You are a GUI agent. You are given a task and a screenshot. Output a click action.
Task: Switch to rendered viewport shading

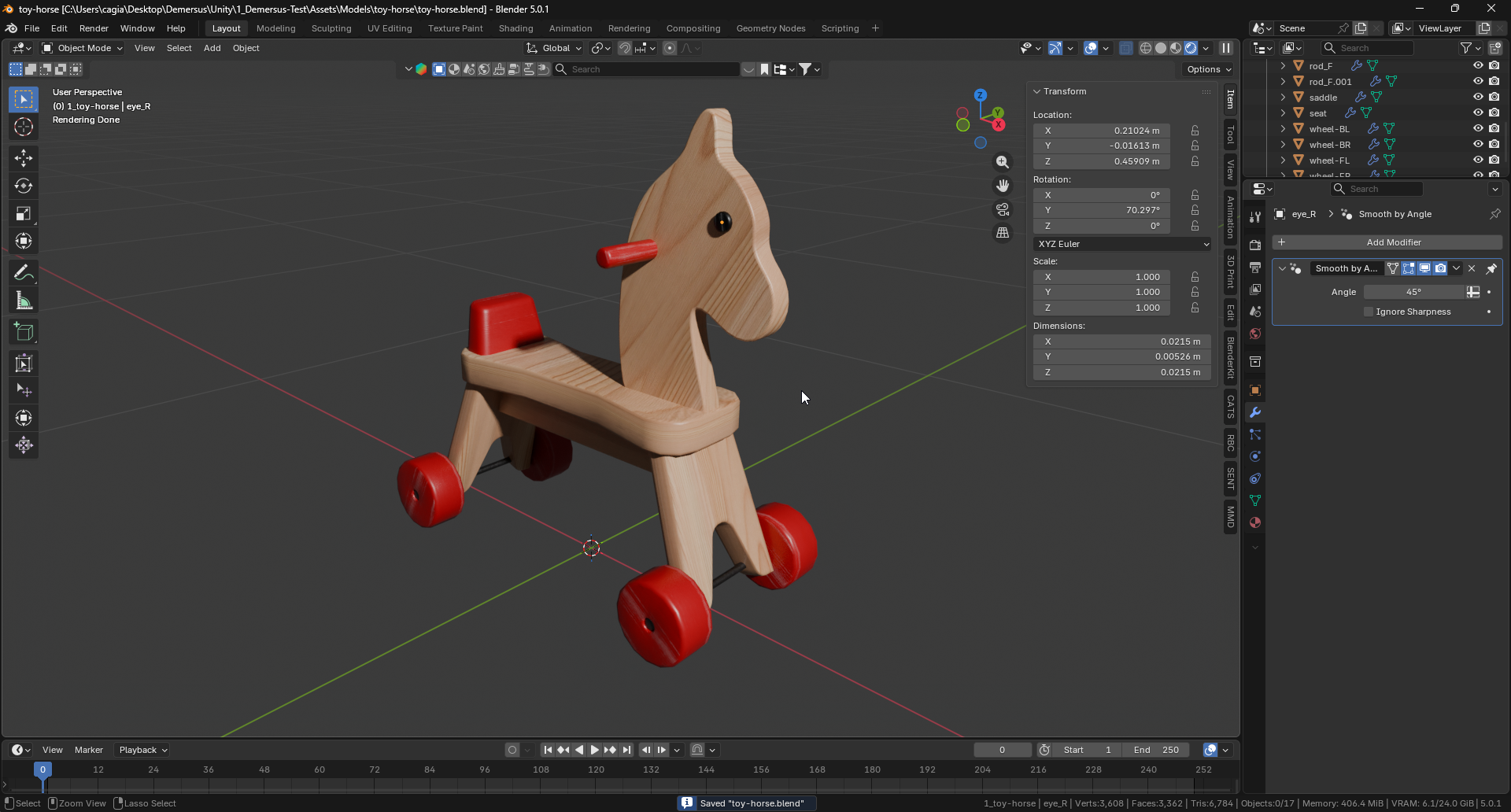(x=1191, y=48)
